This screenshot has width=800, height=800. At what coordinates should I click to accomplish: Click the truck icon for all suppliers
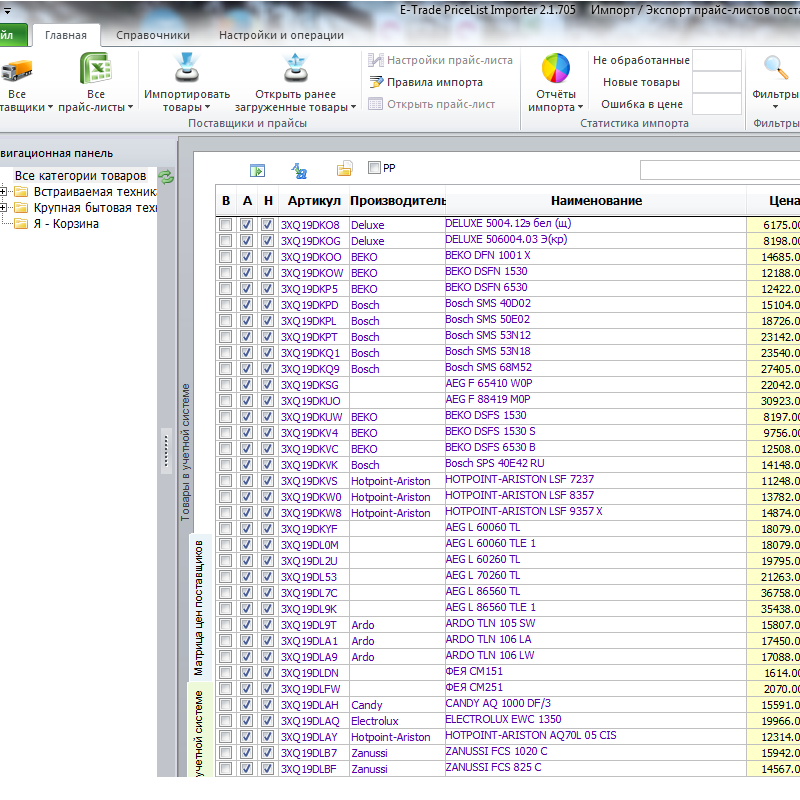click(x=16, y=70)
